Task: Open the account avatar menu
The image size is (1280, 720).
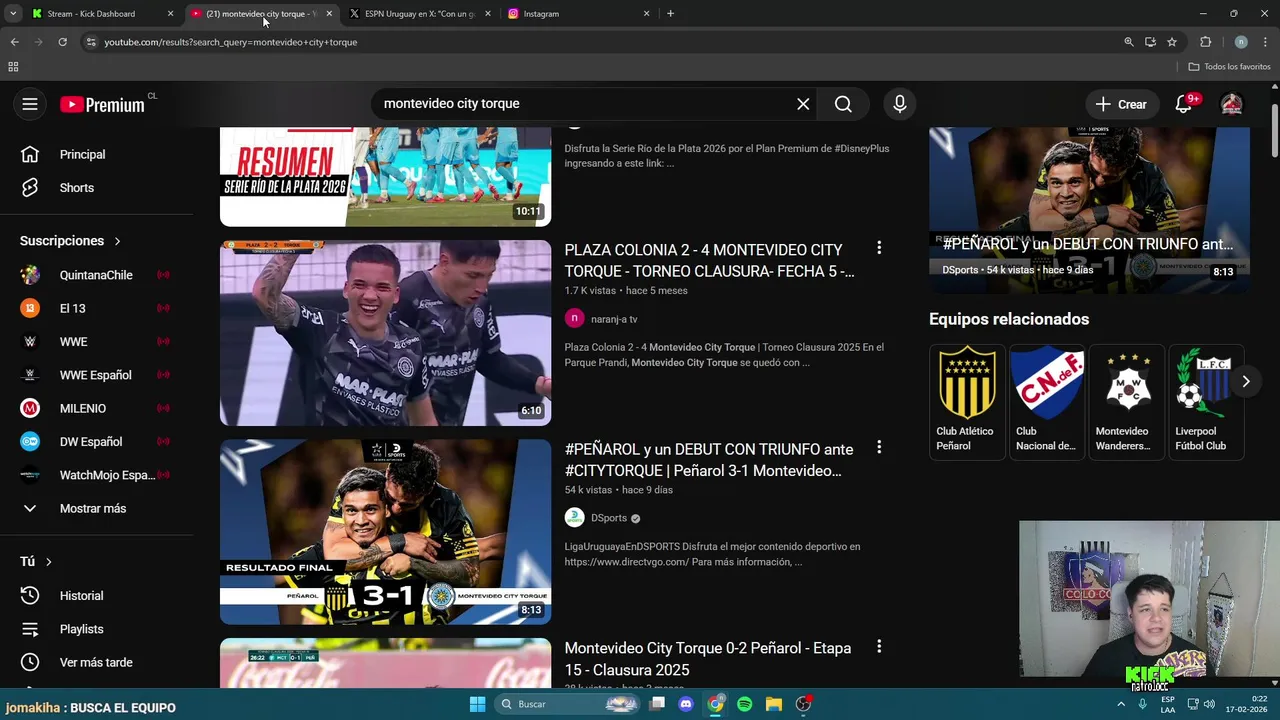Action: 1232,104
